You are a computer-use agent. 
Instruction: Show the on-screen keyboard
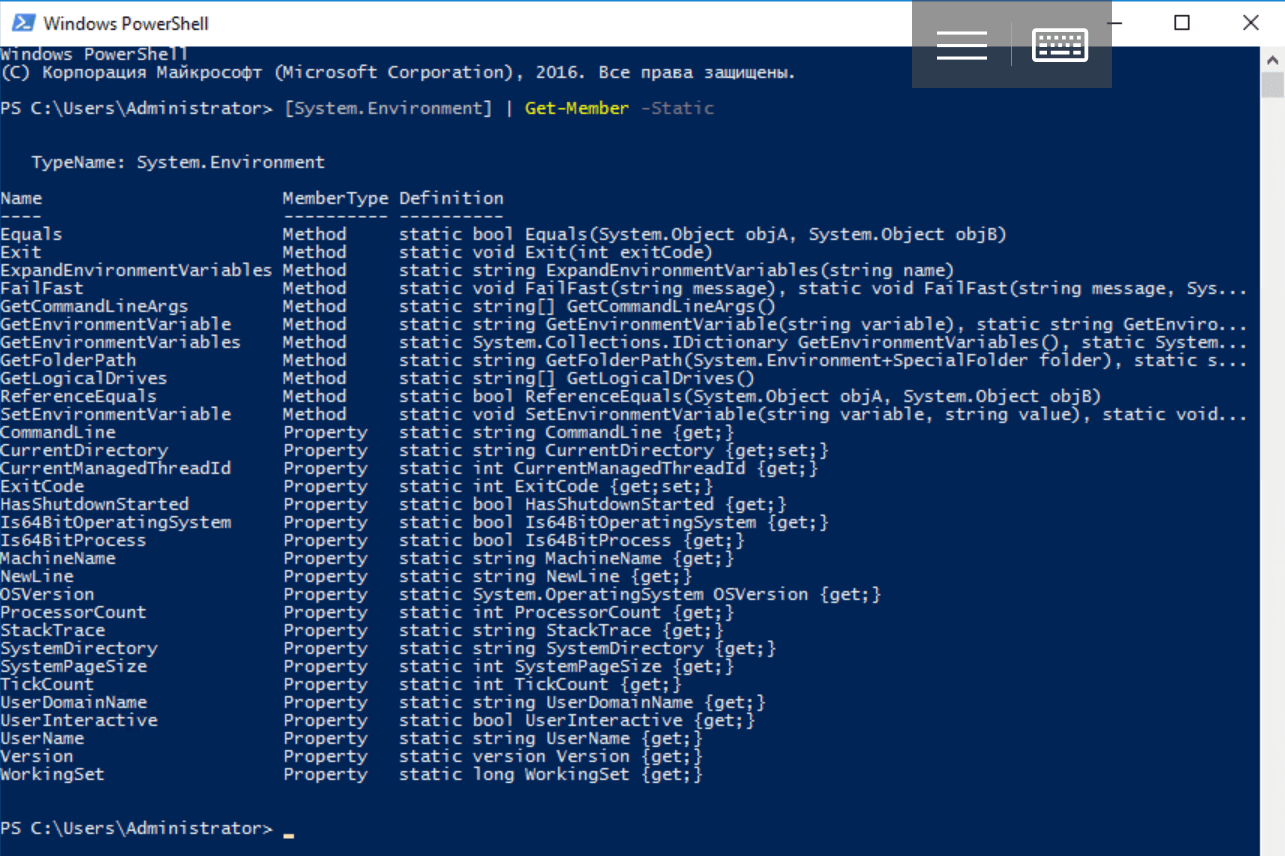tap(1060, 45)
